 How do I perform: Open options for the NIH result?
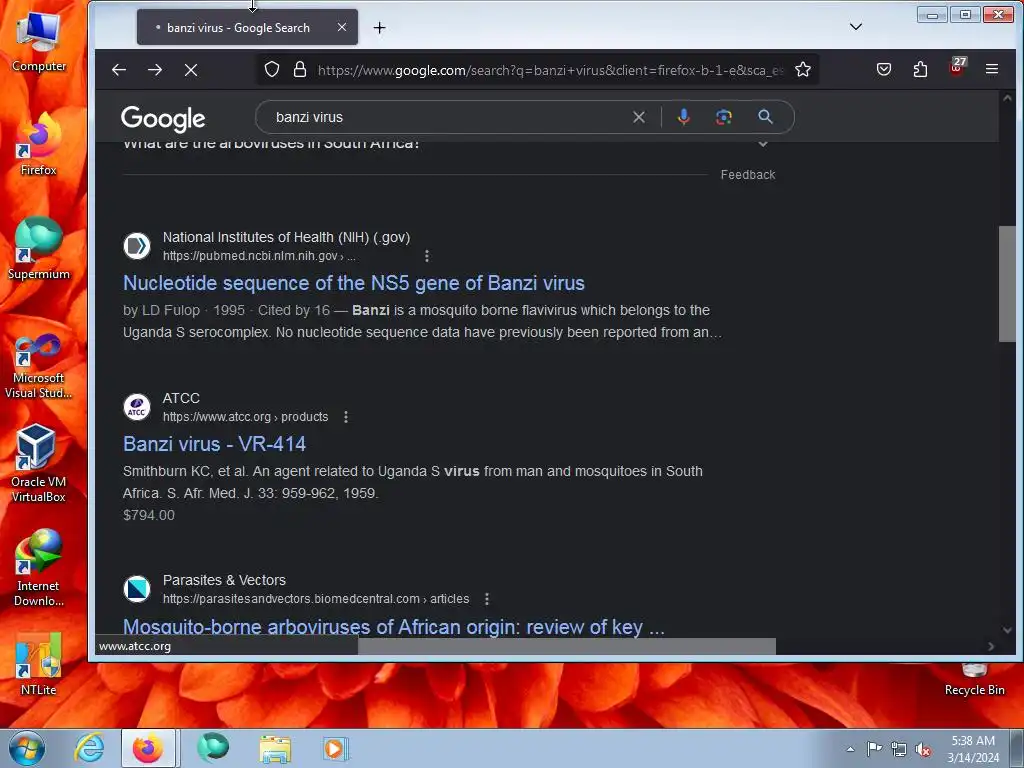click(426, 256)
